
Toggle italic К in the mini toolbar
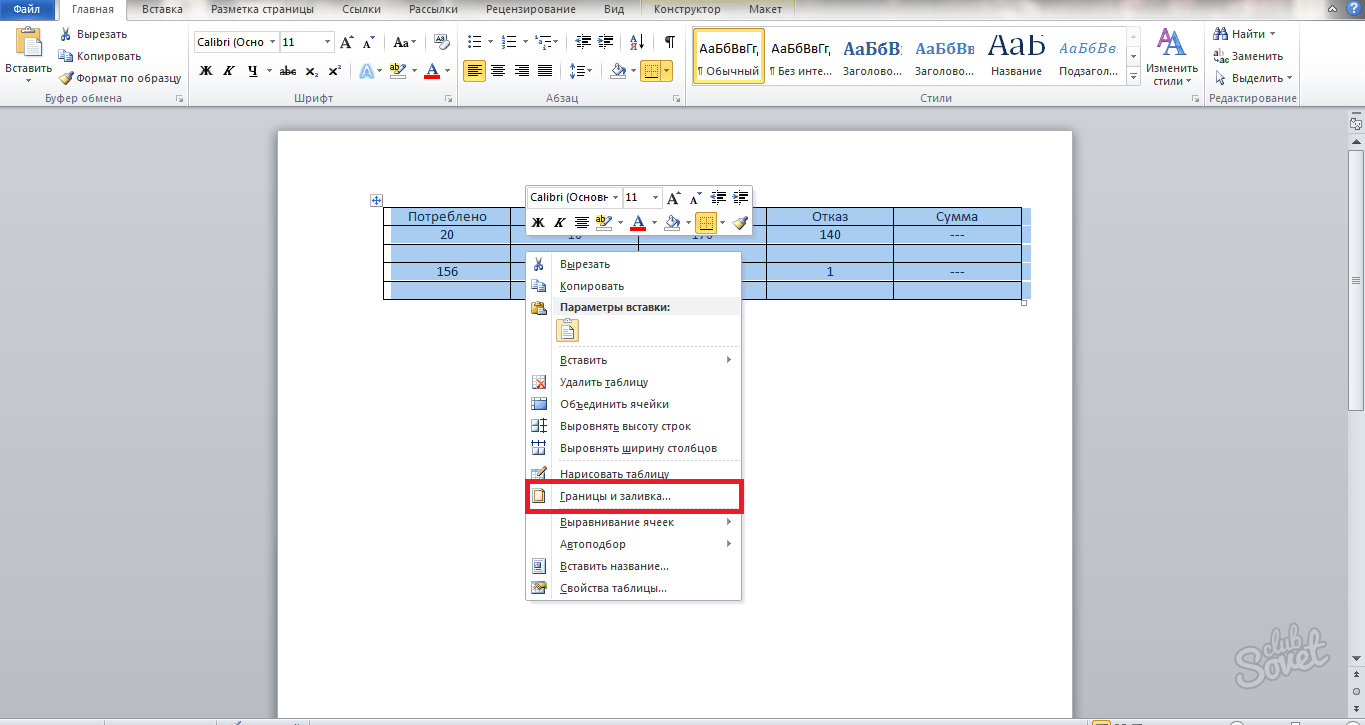(x=559, y=222)
